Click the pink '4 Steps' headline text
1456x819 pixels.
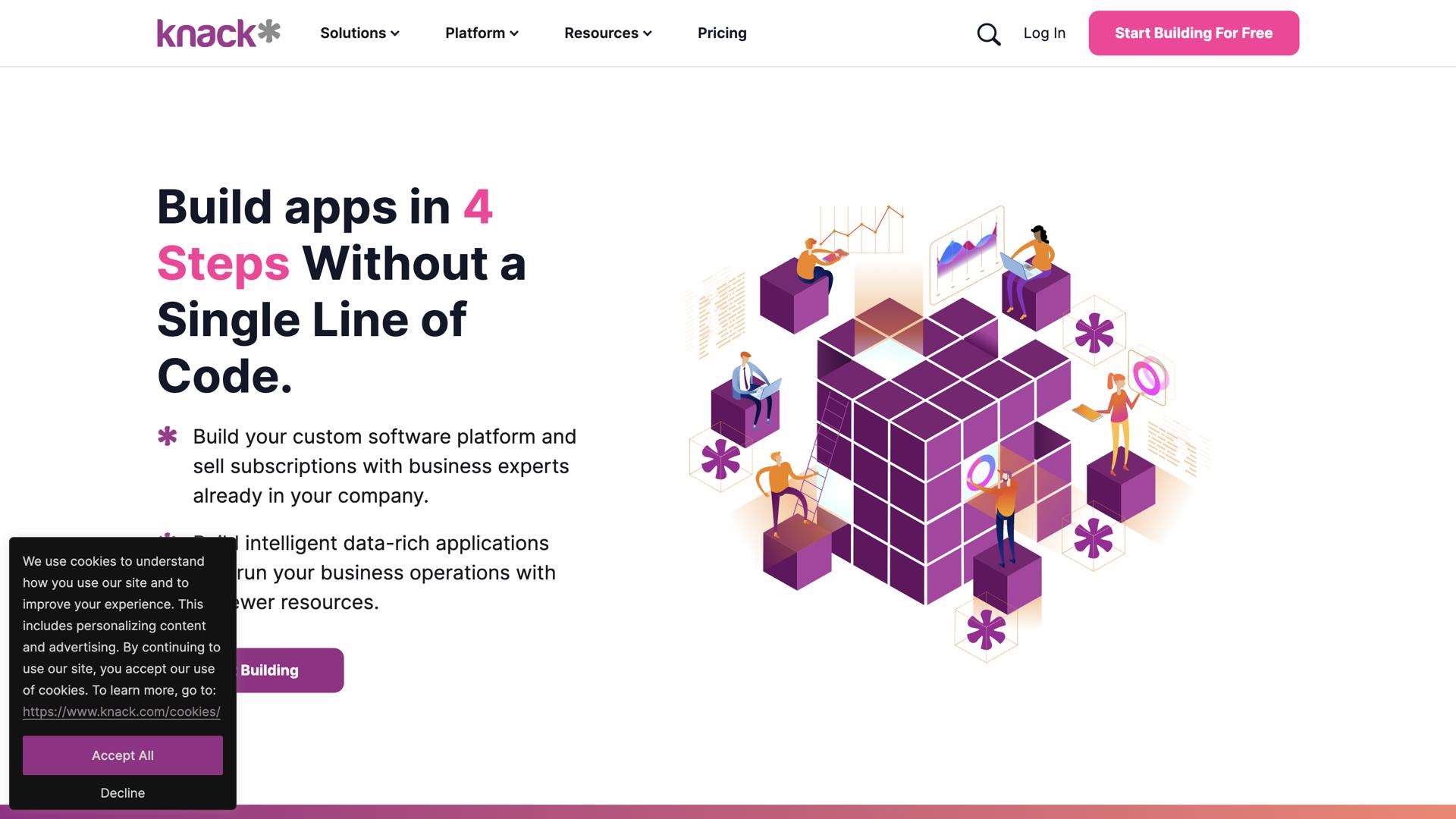[x=224, y=264]
